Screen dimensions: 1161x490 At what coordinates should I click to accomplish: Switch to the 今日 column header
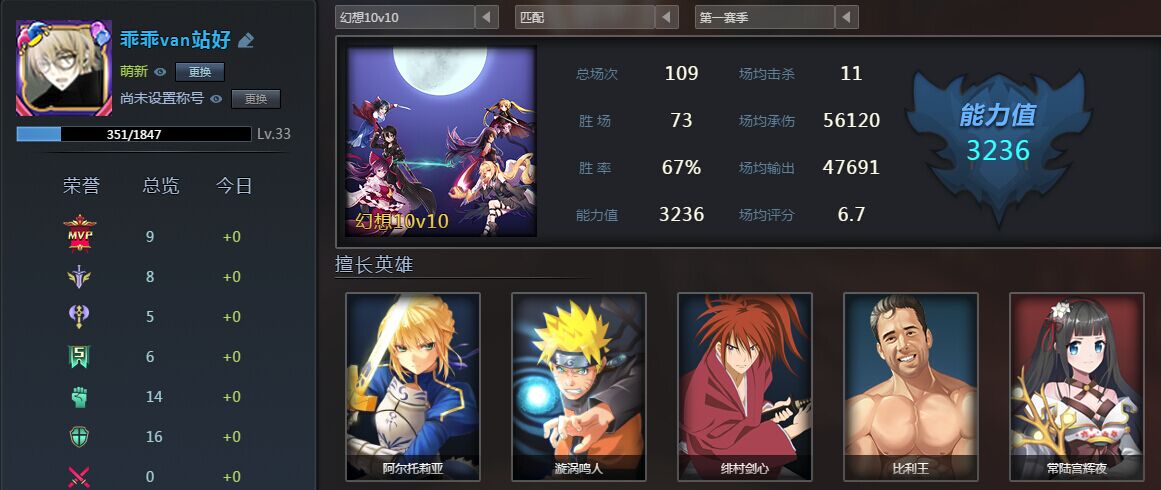[x=234, y=186]
